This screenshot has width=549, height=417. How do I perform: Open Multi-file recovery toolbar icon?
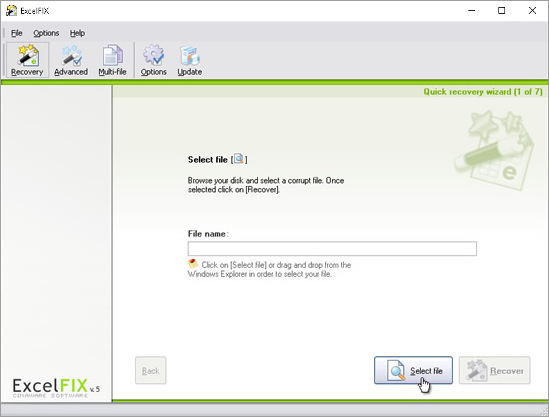pos(112,60)
